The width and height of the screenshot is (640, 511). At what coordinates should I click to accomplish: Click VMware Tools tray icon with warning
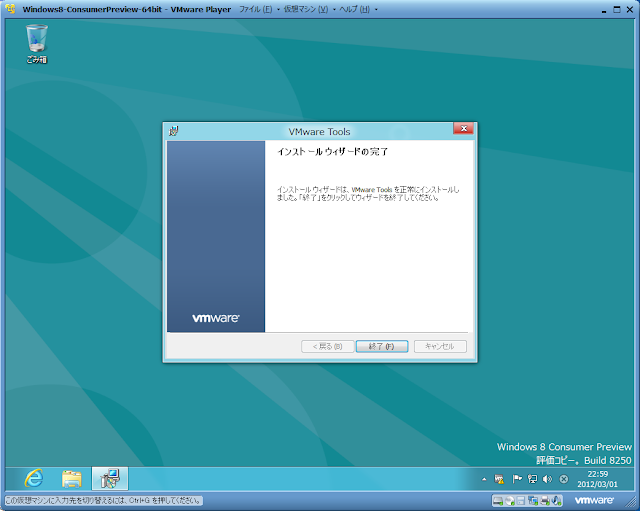(x=499, y=479)
